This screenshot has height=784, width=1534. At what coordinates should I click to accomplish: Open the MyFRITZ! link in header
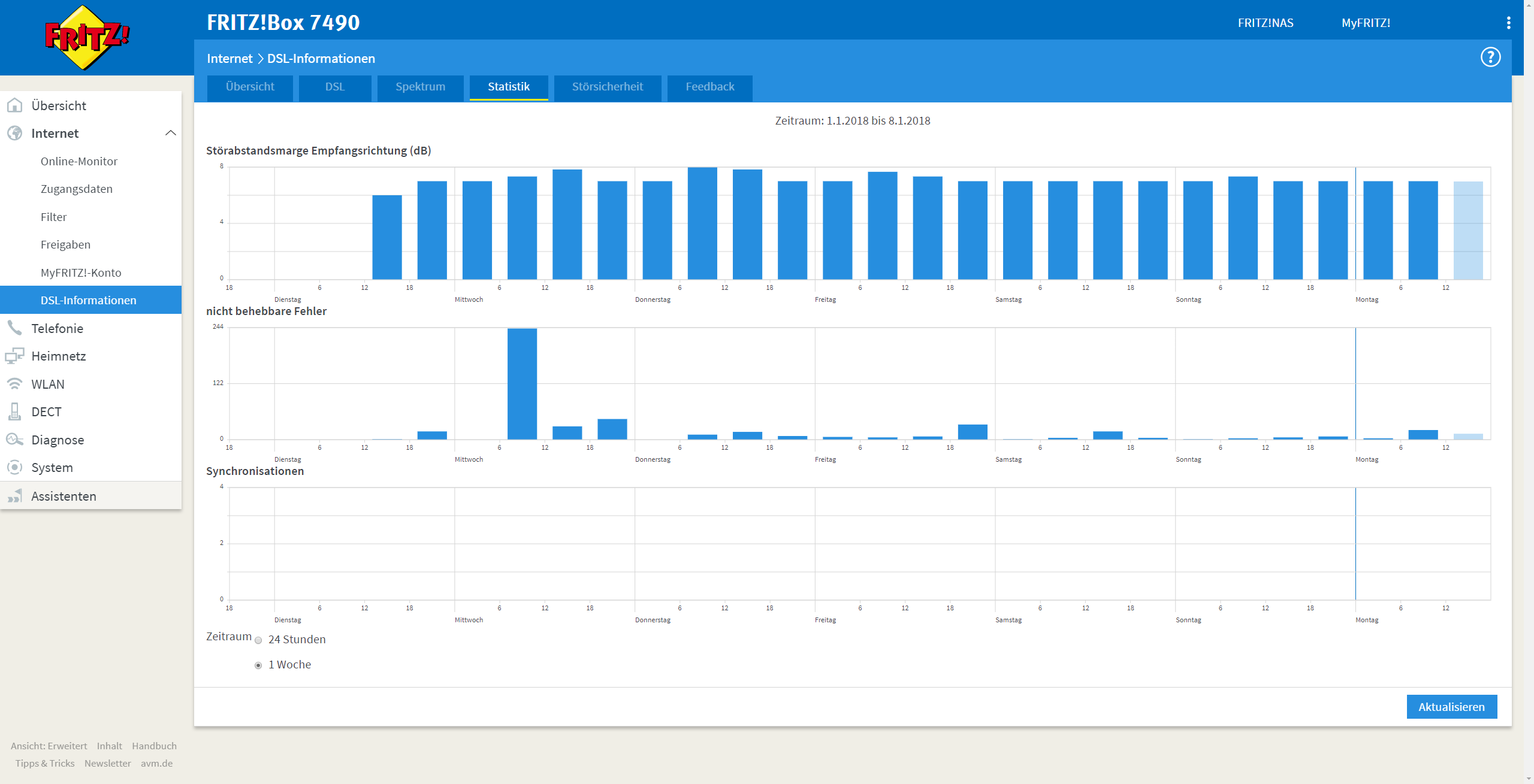[1366, 23]
